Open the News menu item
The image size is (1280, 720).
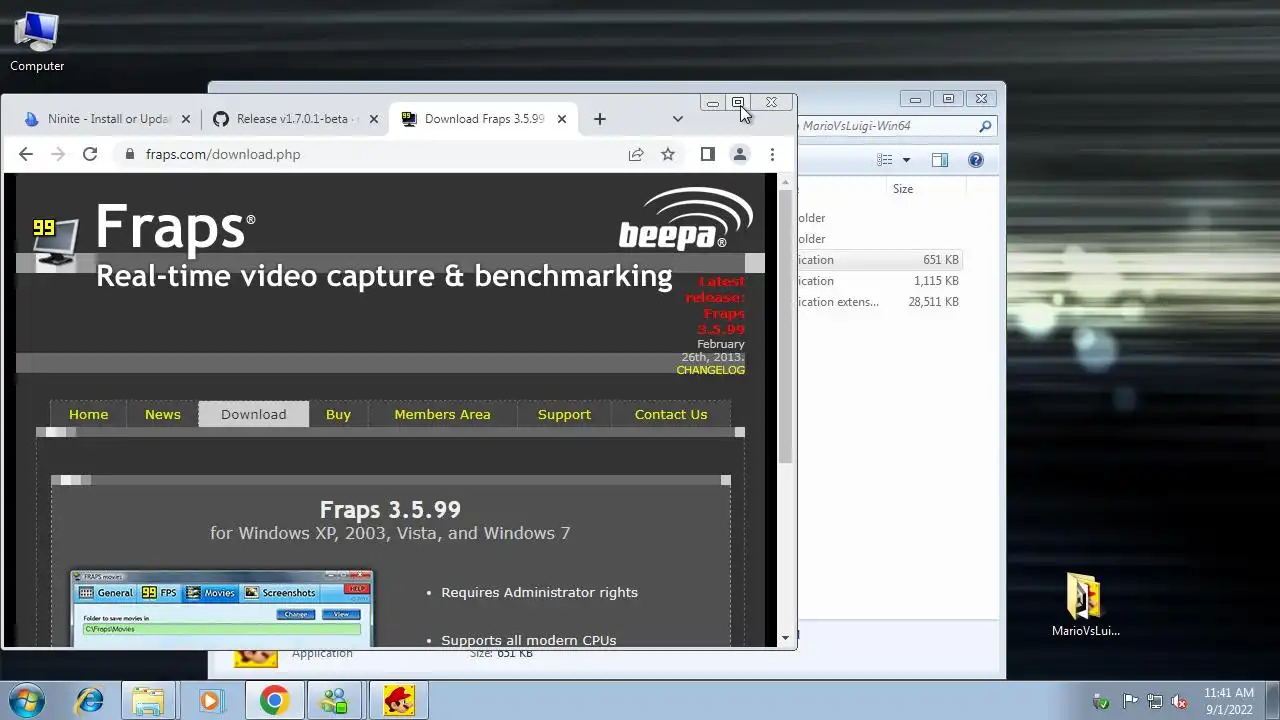click(x=162, y=414)
